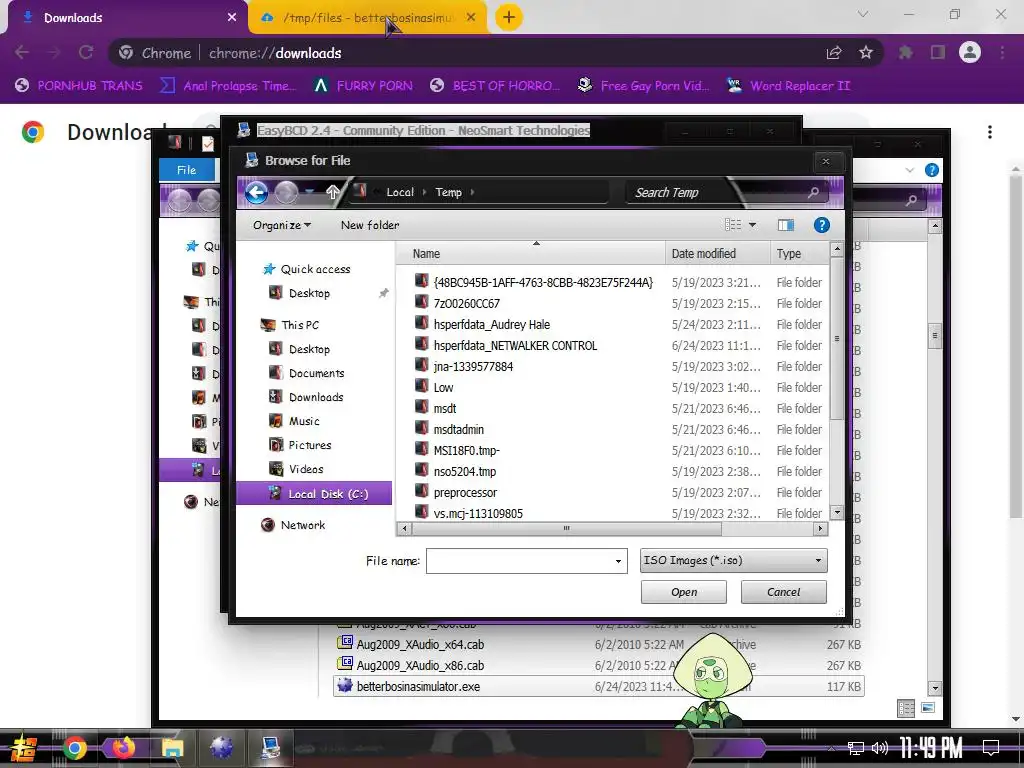
Task: Reload the page in Chrome
Action: coord(86,52)
